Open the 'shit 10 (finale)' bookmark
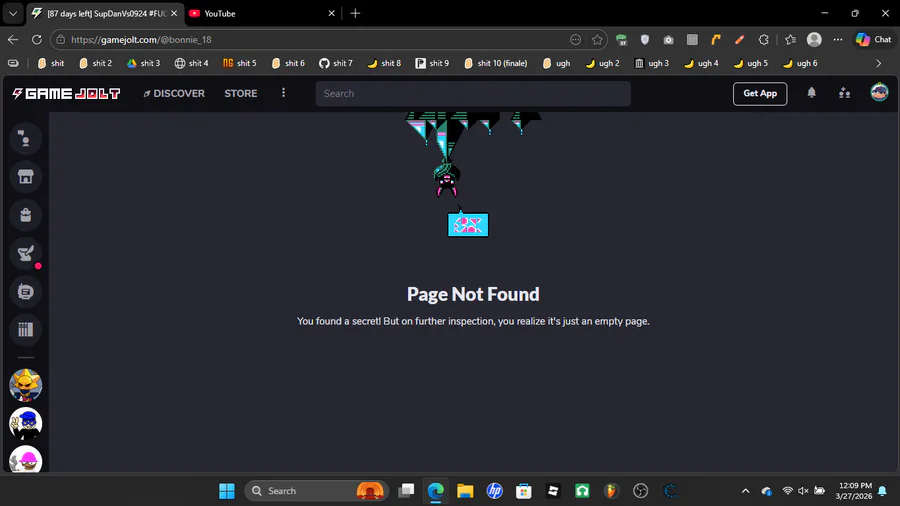The width and height of the screenshot is (900, 506). (496, 63)
